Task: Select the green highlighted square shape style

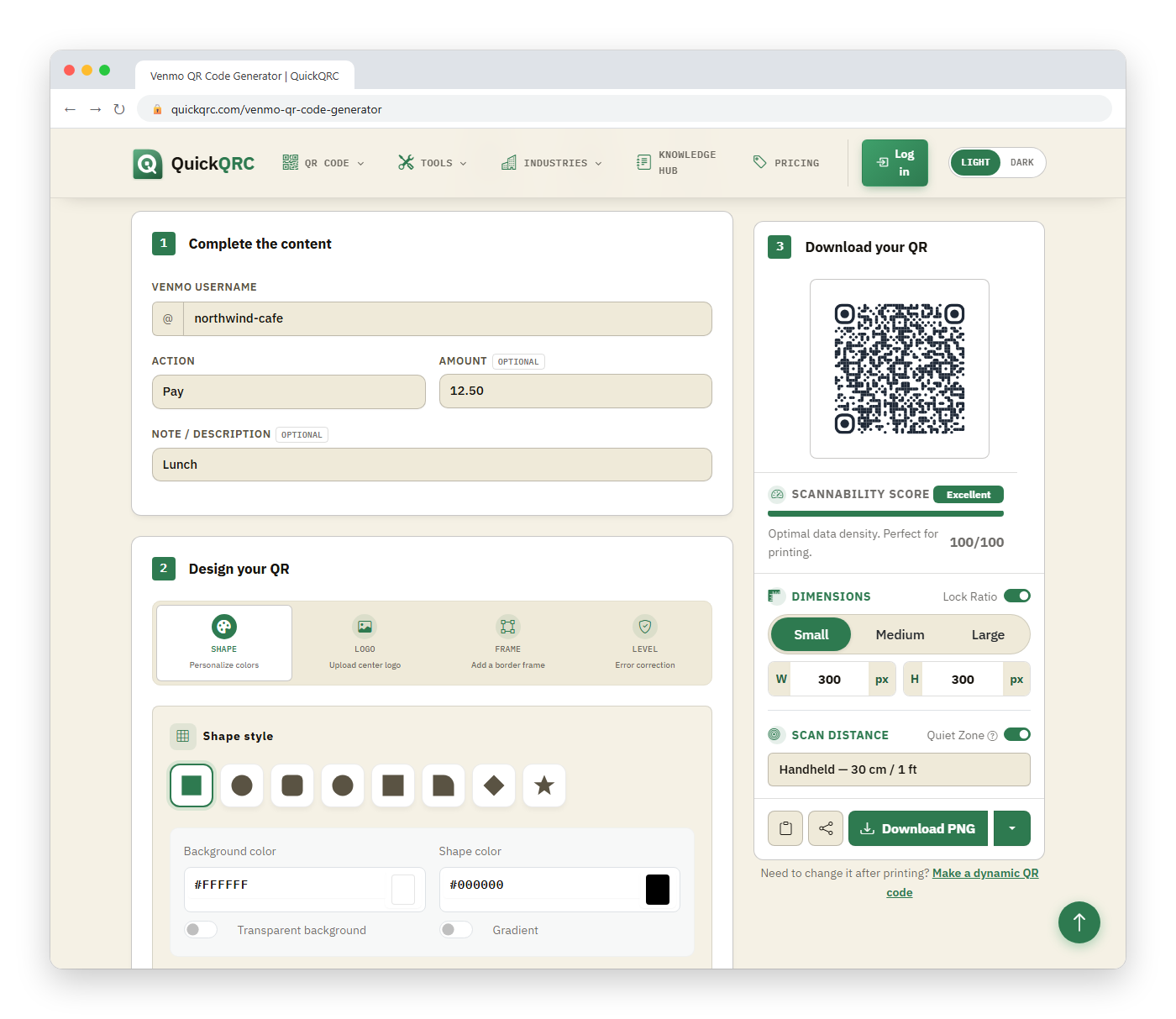Action: click(192, 785)
